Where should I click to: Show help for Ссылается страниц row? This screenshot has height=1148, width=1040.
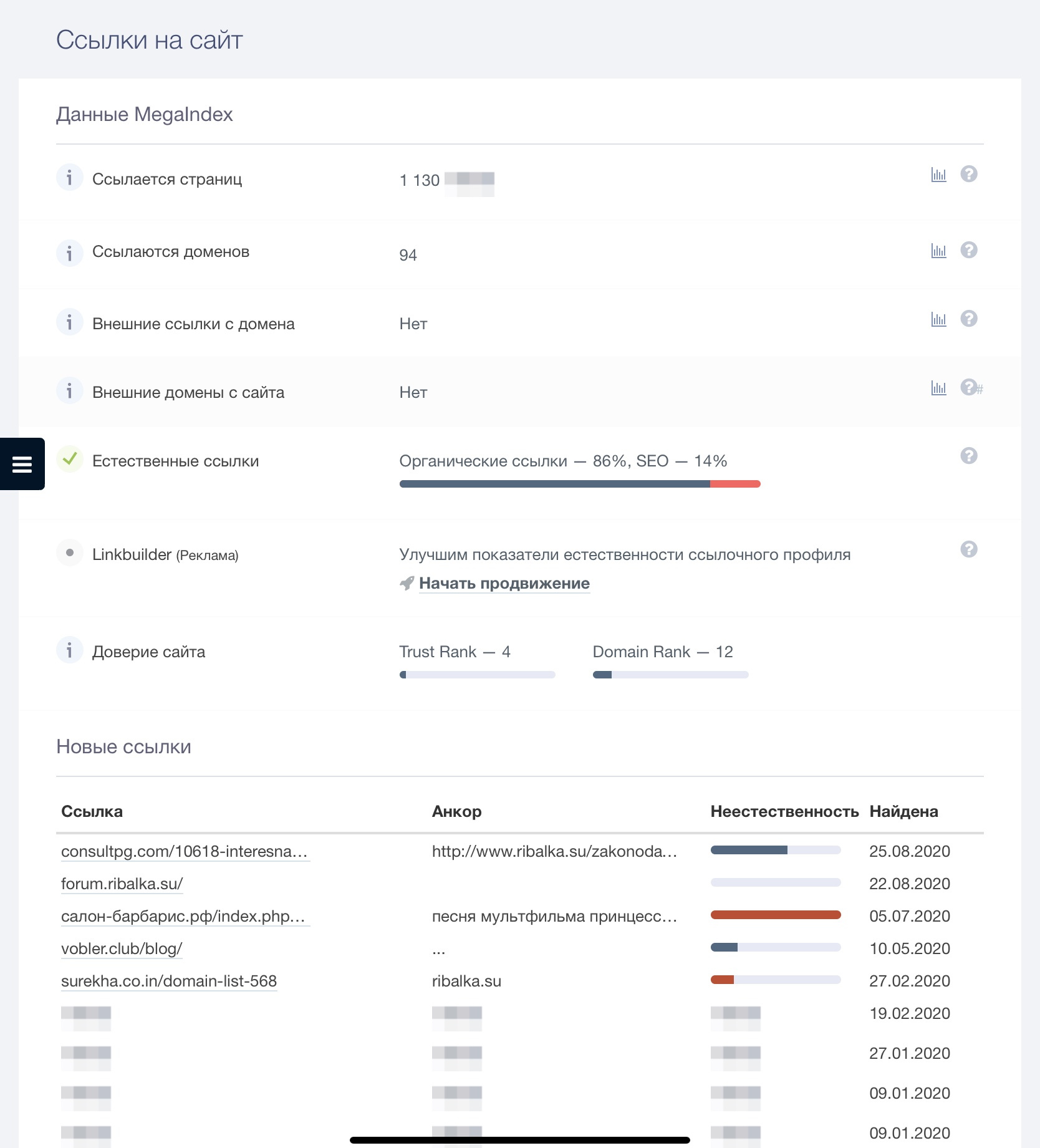[969, 174]
